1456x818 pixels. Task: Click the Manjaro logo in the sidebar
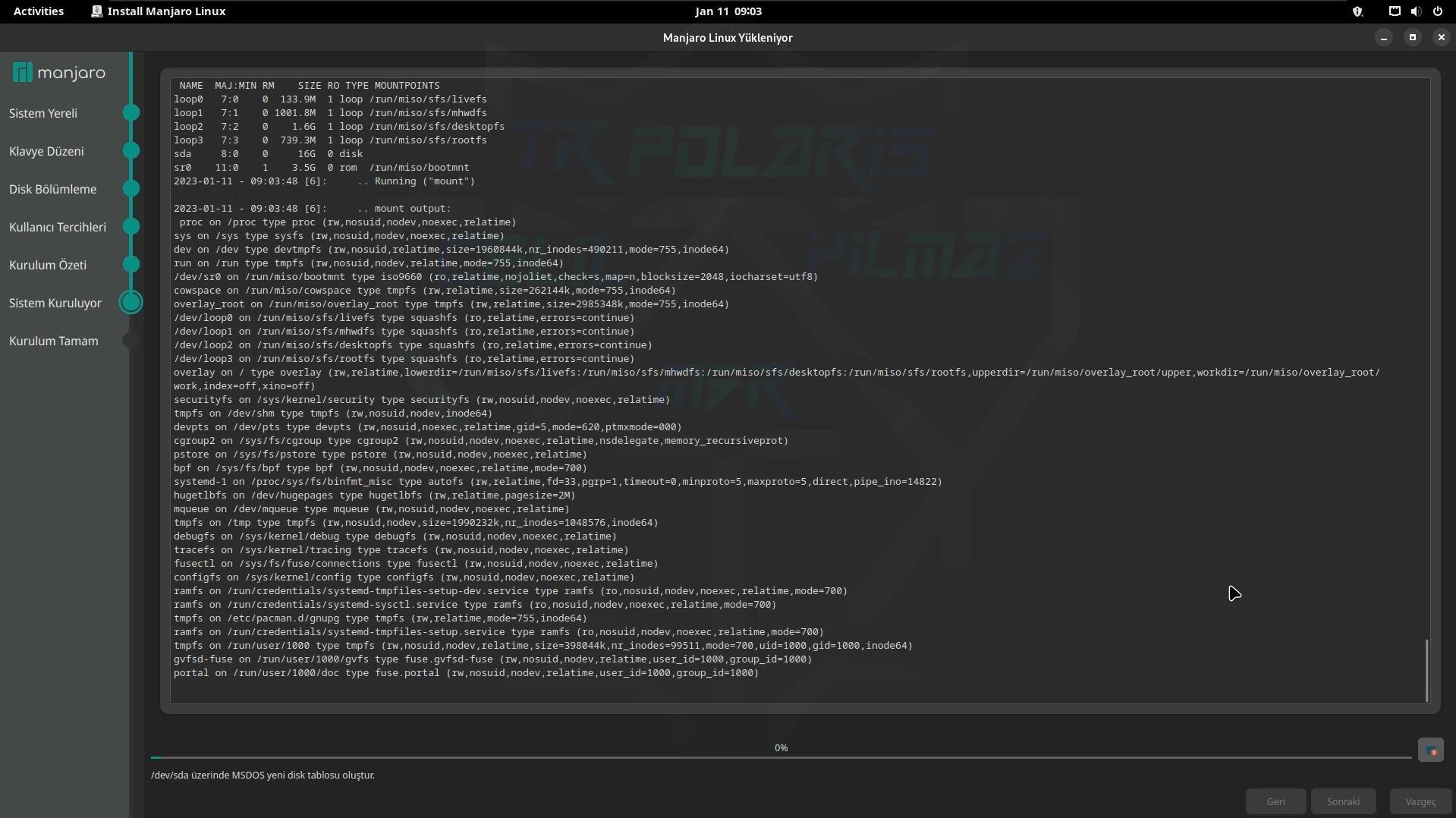[59, 73]
